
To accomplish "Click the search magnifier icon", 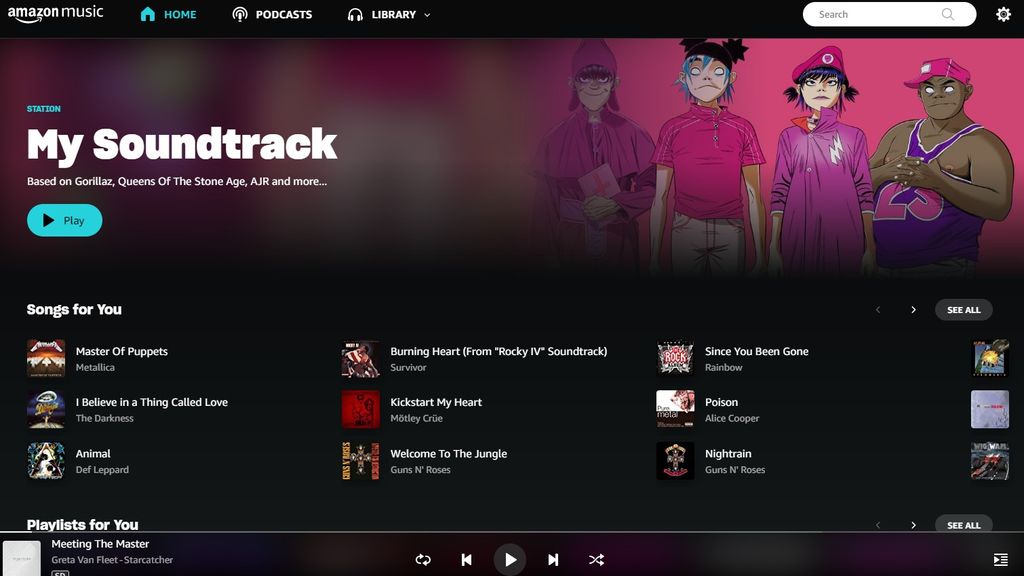I will click(x=947, y=14).
